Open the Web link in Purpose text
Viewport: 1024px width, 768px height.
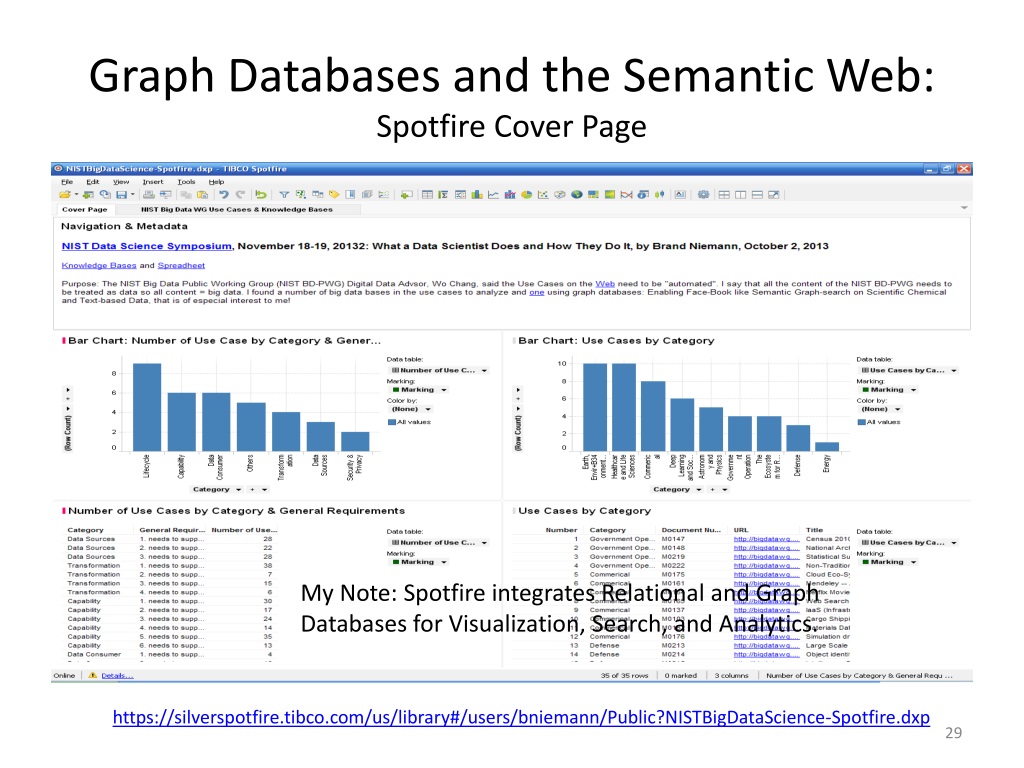tap(605, 284)
